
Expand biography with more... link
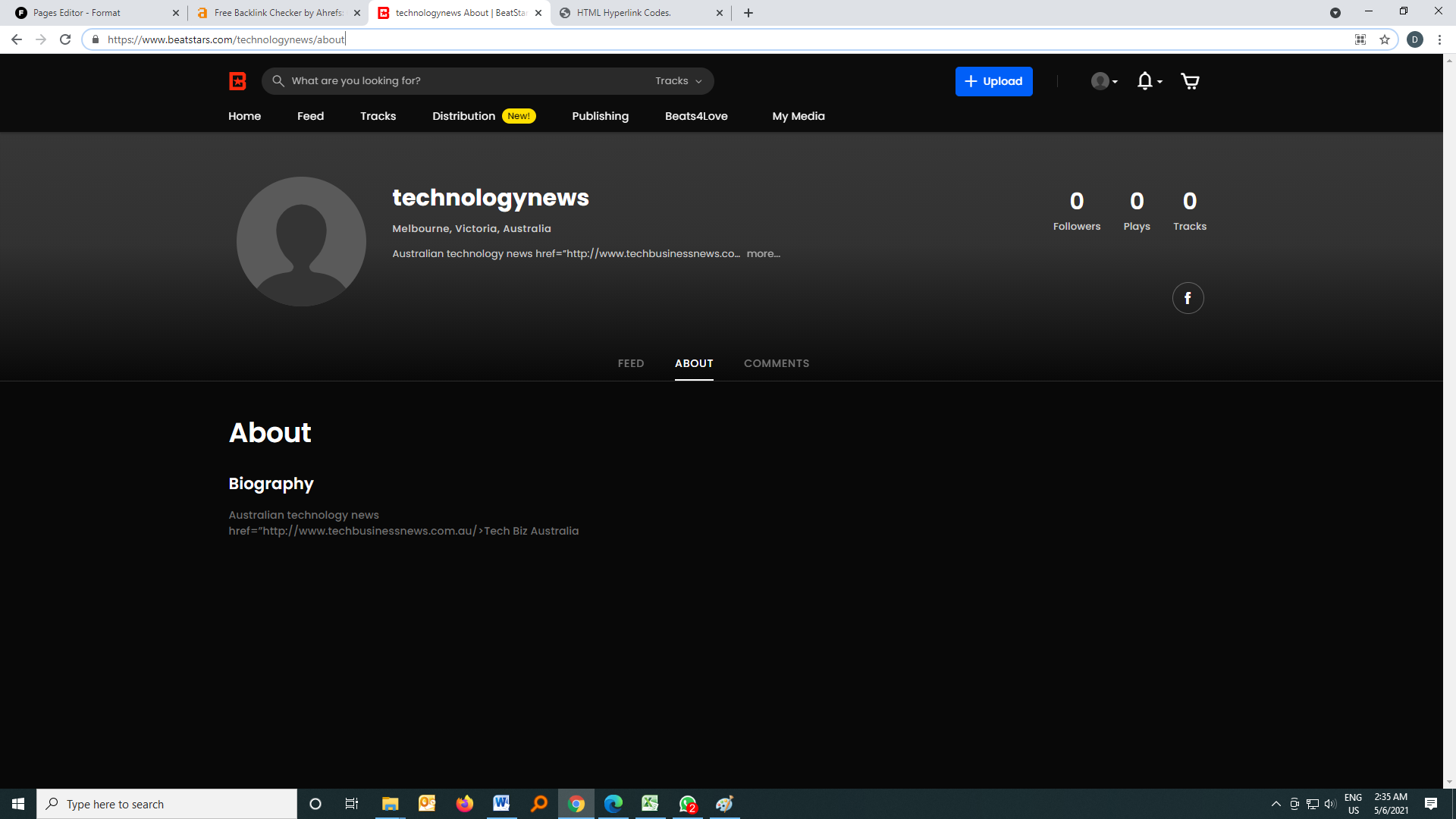(763, 254)
